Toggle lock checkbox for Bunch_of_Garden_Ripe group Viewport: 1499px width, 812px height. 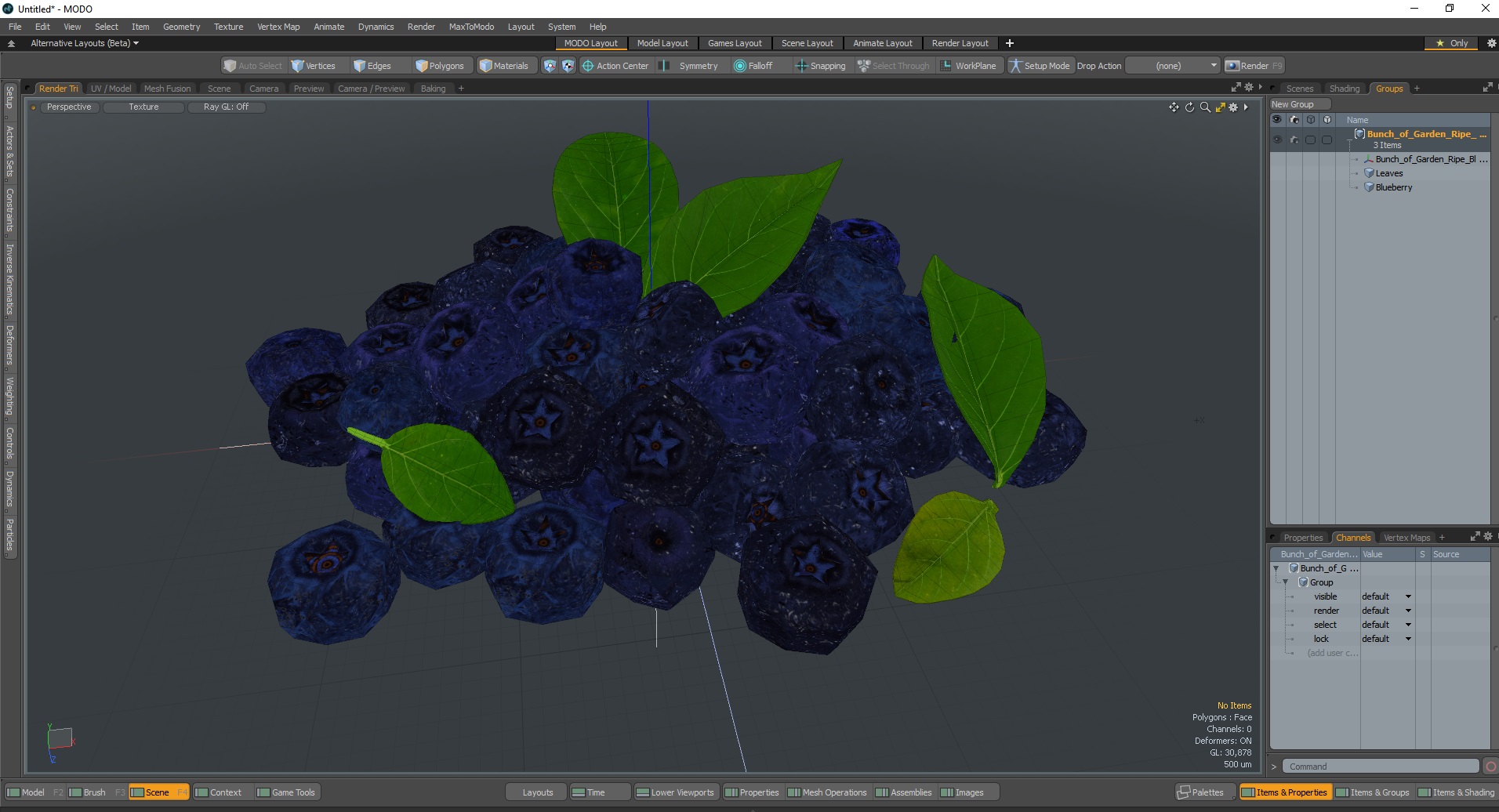pos(1327,140)
